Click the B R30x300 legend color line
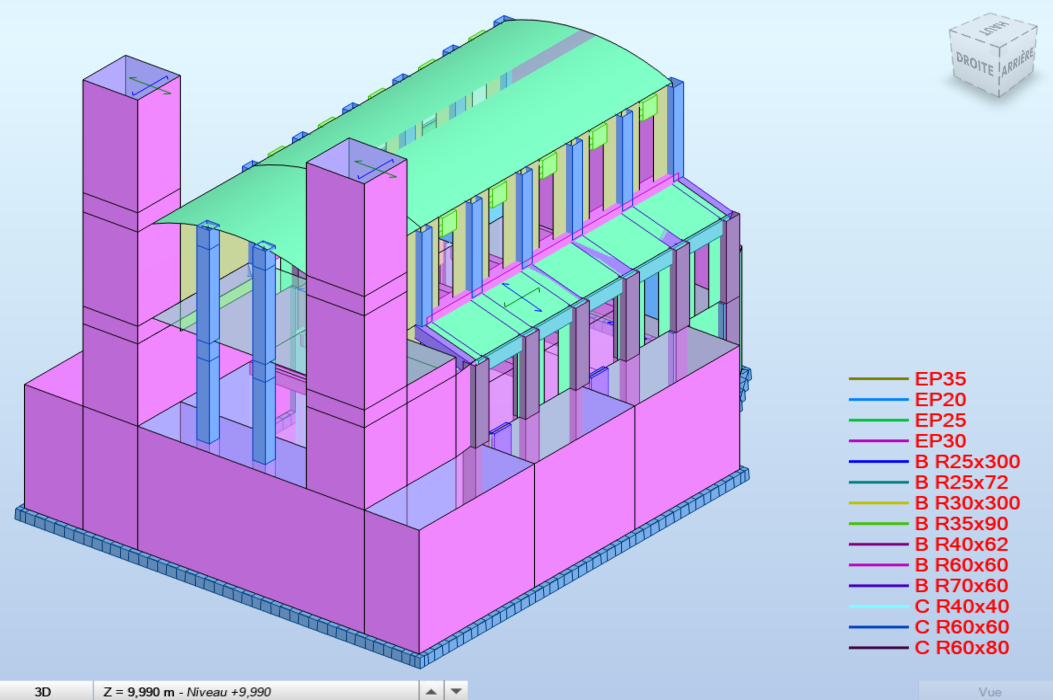This screenshot has width=1053, height=700. [x=878, y=503]
